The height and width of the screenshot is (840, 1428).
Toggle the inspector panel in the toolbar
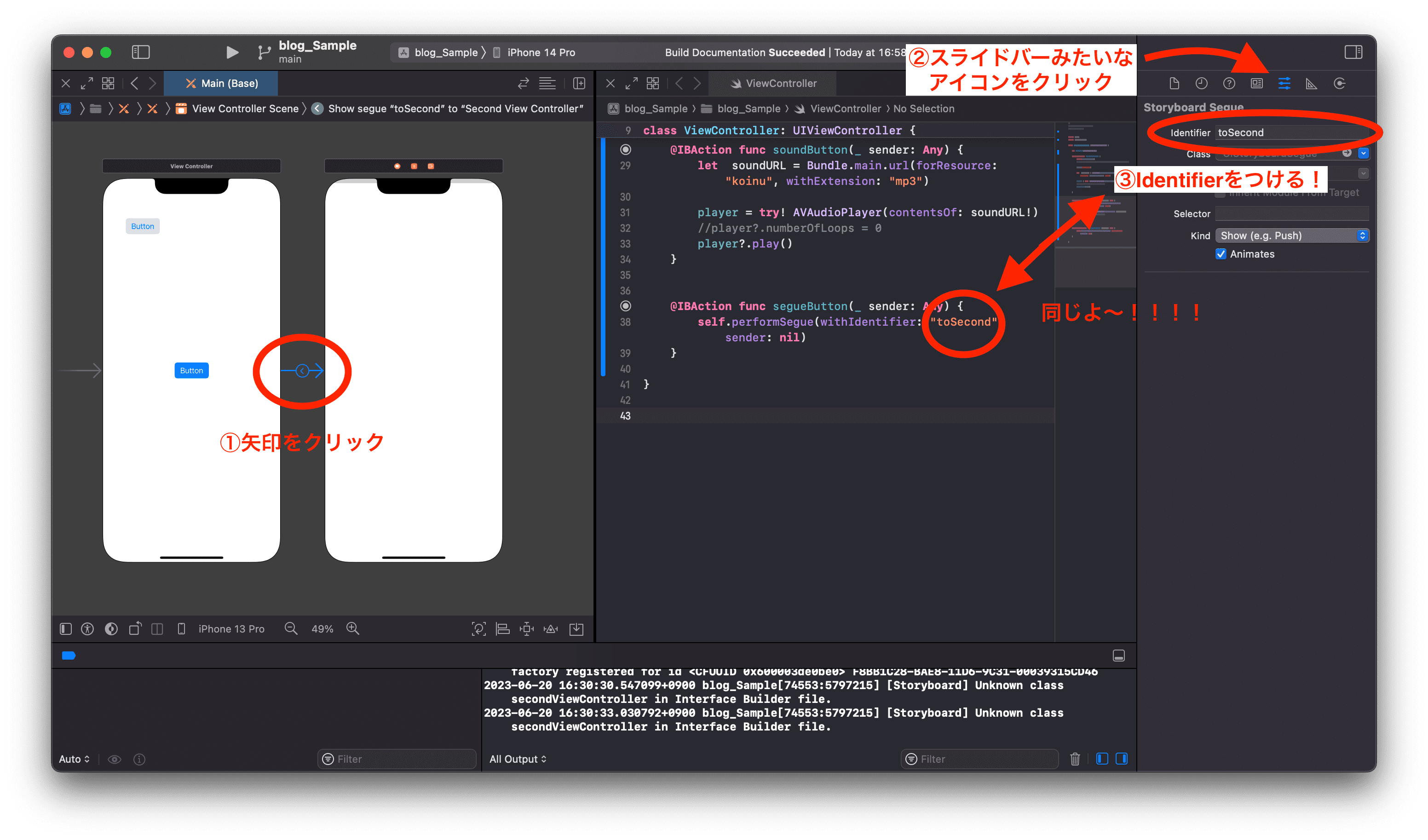(1353, 52)
